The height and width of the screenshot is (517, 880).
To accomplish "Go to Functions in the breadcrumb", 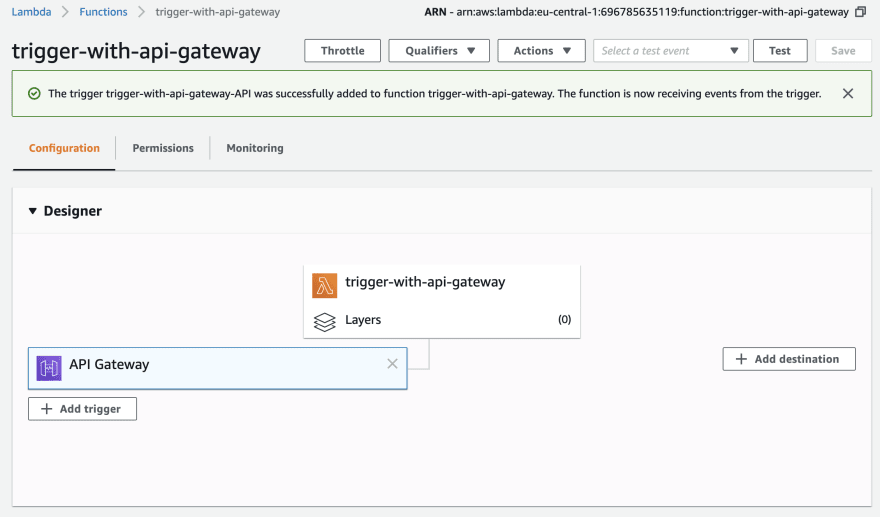I will coord(103,12).
